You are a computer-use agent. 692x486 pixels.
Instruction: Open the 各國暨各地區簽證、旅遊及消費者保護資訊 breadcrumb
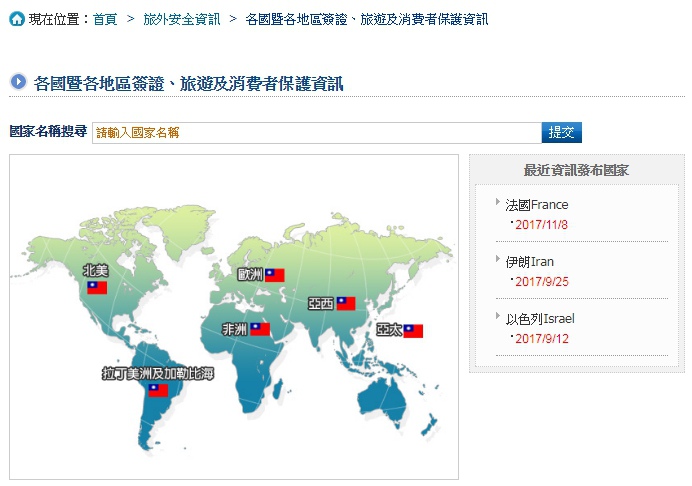pos(367,19)
